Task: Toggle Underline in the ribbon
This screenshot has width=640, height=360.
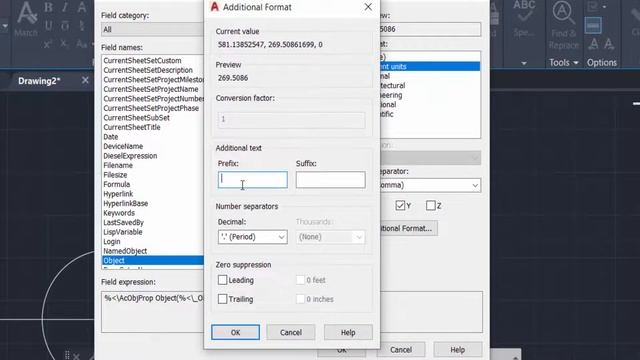Action: point(49,26)
